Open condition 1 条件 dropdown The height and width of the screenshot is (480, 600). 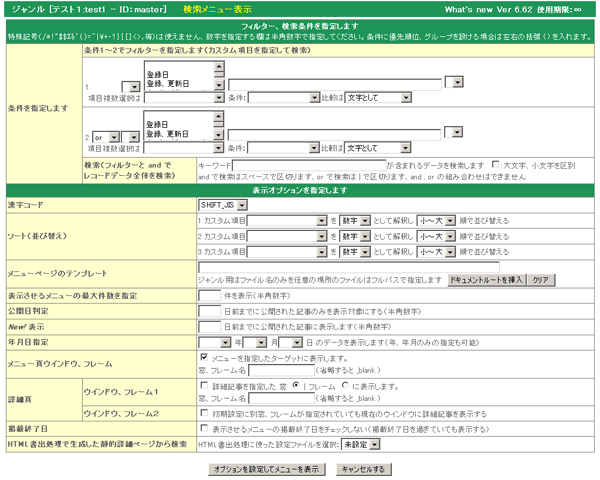[x=284, y=98]
